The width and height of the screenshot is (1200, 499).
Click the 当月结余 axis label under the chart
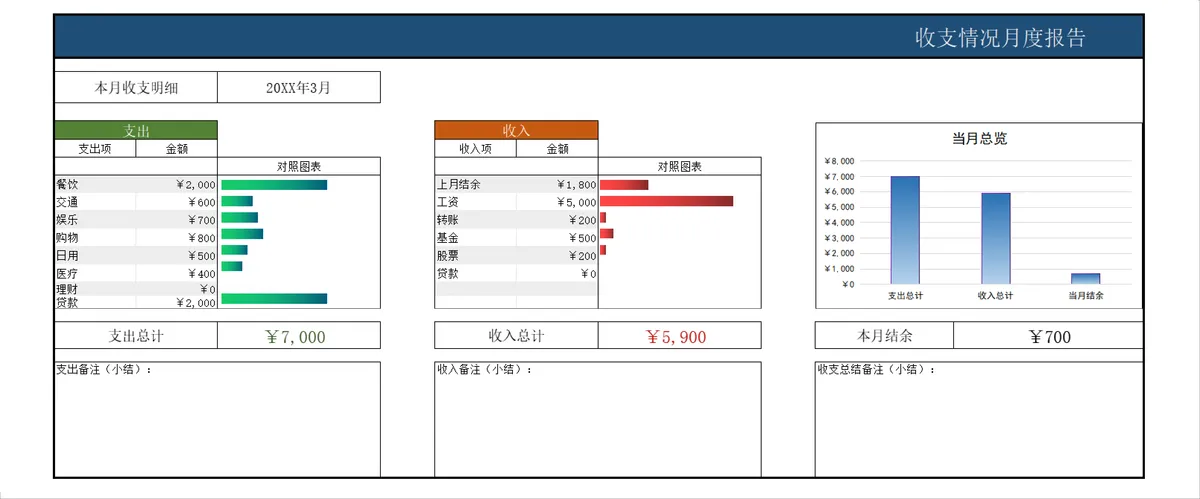(1086, 296)
